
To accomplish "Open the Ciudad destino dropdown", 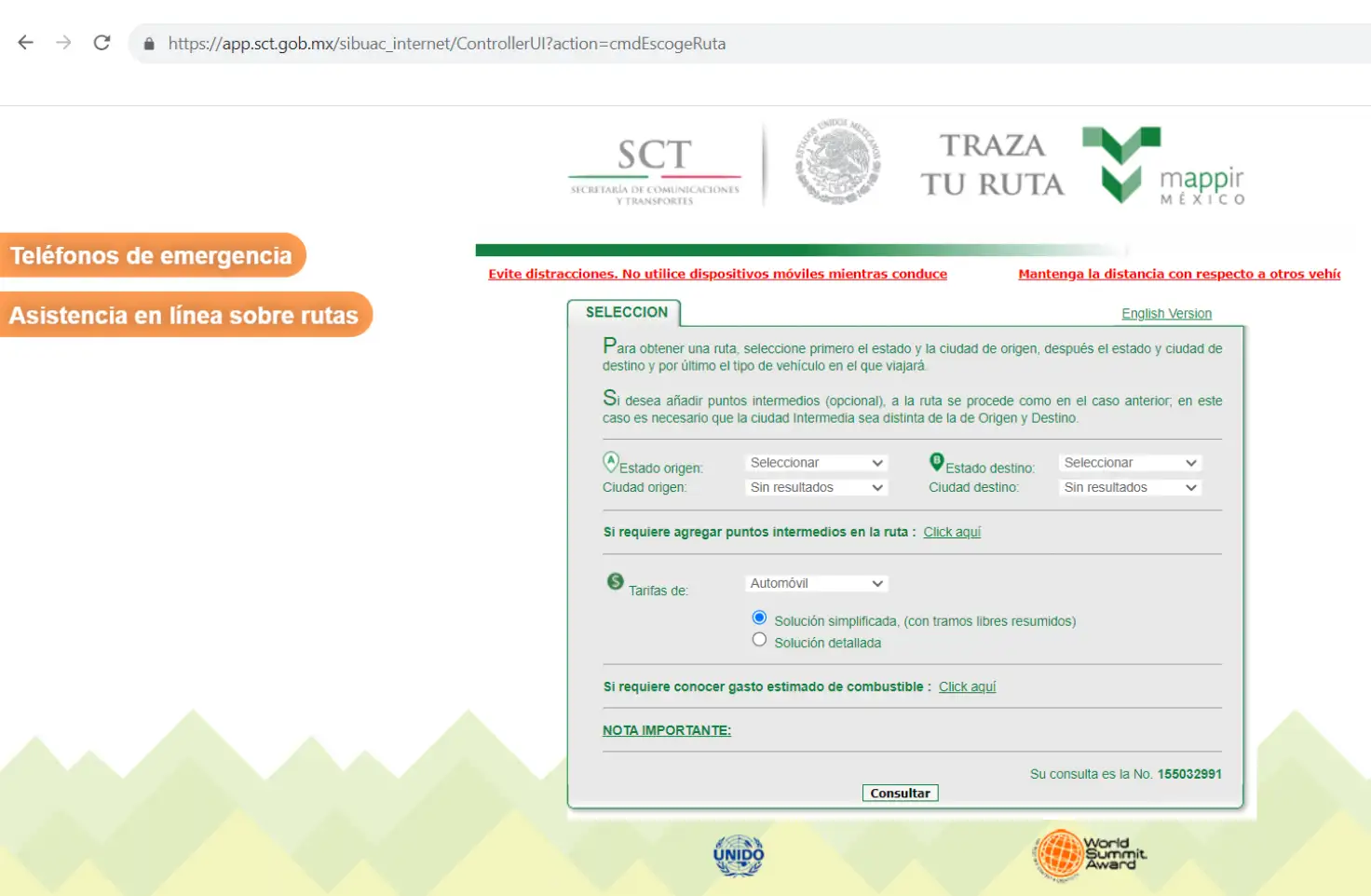I will pyautogui.click(x=1129, y=486).
